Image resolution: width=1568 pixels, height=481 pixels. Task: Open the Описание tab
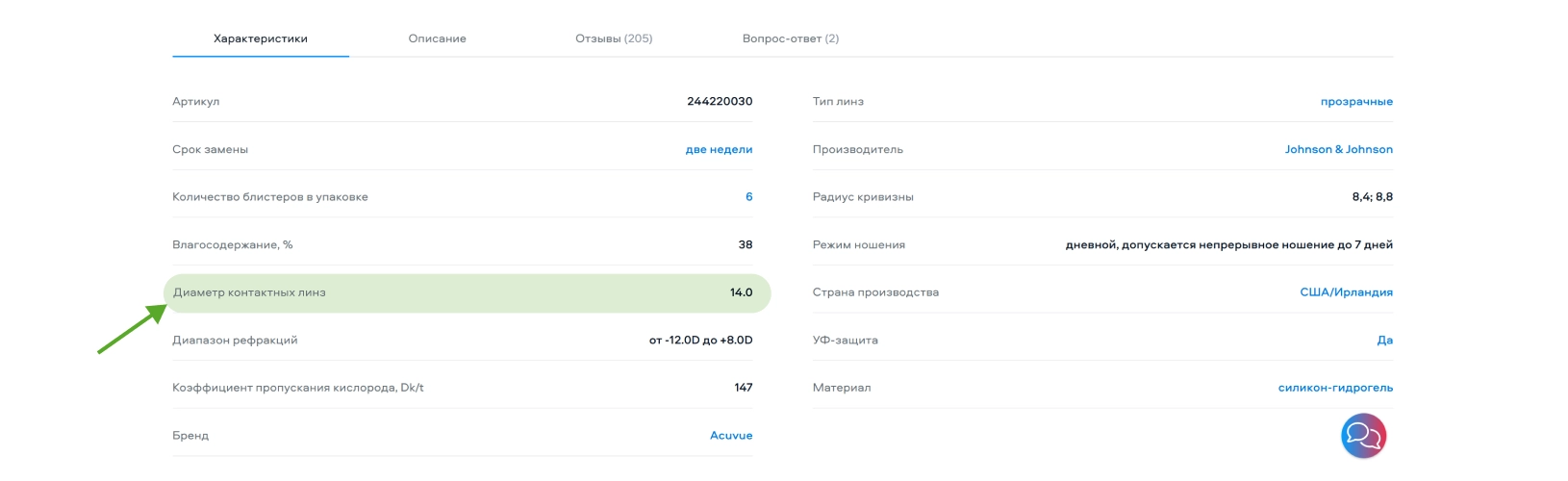437,38
